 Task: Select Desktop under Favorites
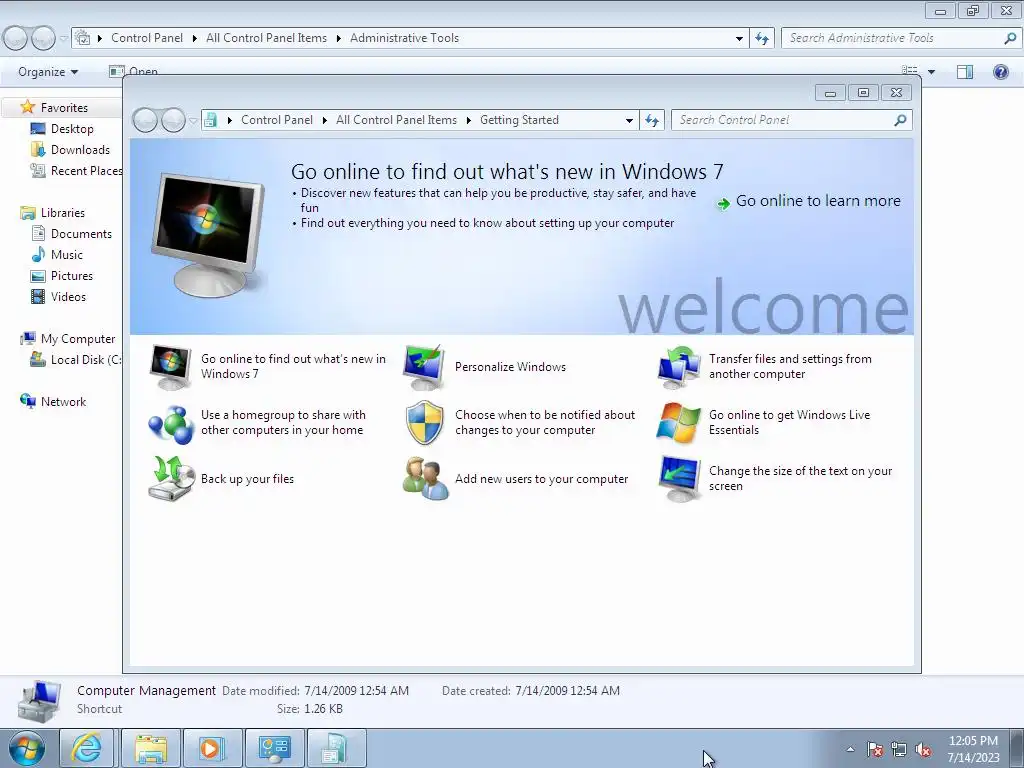[x=72, y=129]
